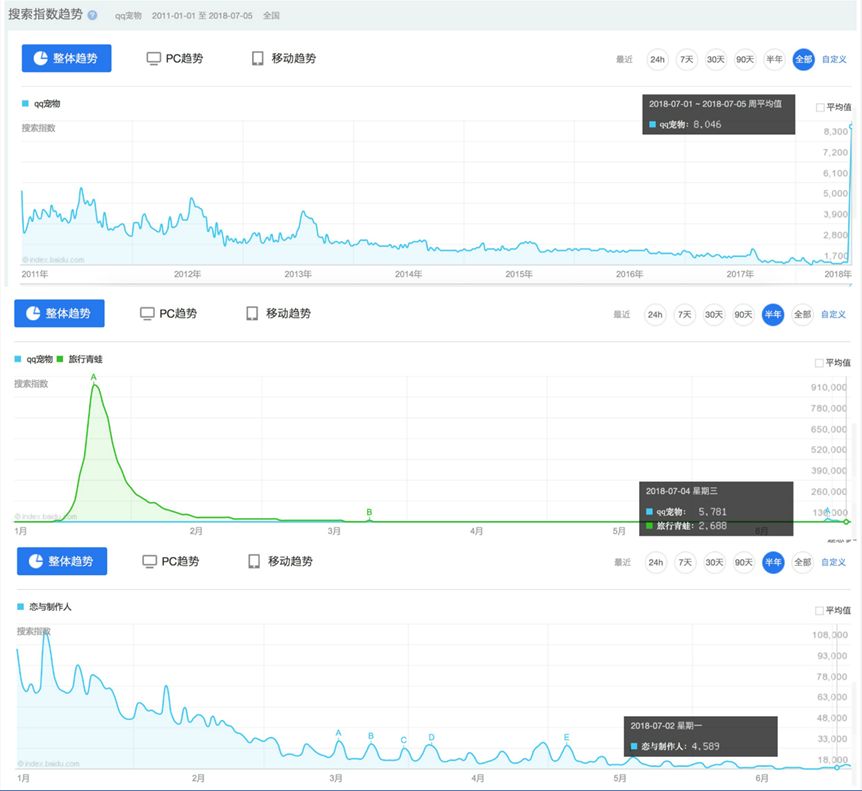The height and width of the screenshot is (791, 862).
Task: Enable 平均值 checkbox in top chart
Action: (x=820, y=107)
